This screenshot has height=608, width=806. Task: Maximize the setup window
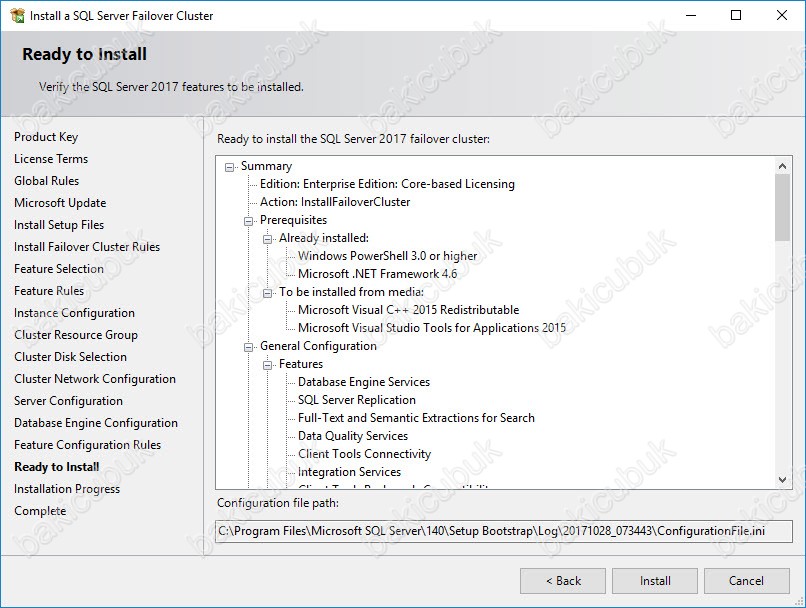click(736, 15)
